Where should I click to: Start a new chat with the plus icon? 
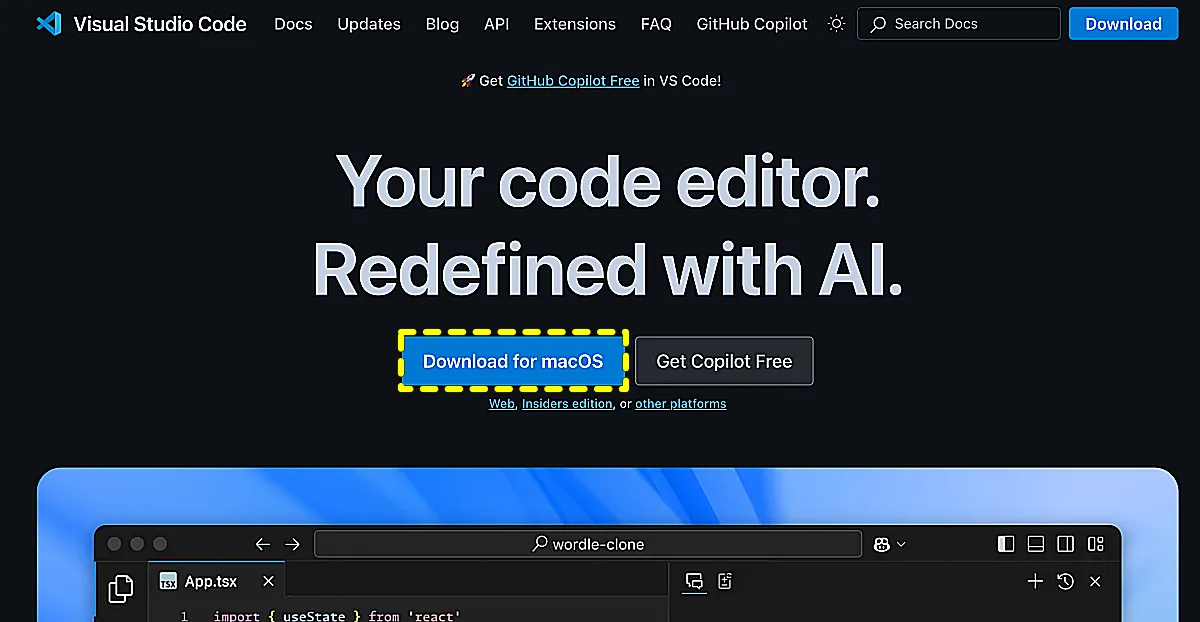(x=1035, y=581)
